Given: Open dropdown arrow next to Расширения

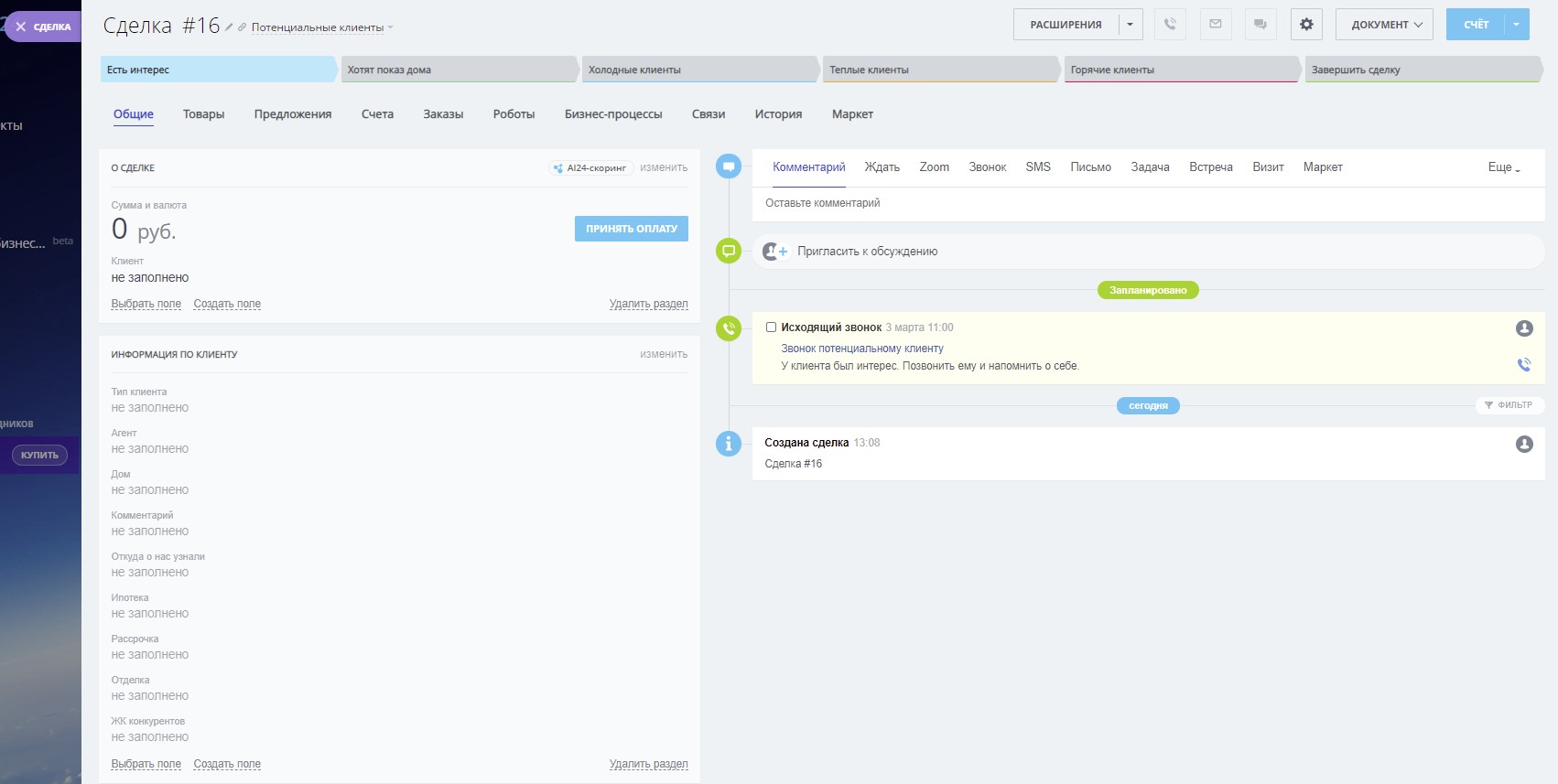Looking at the screenshot, I should [1130, 25].
